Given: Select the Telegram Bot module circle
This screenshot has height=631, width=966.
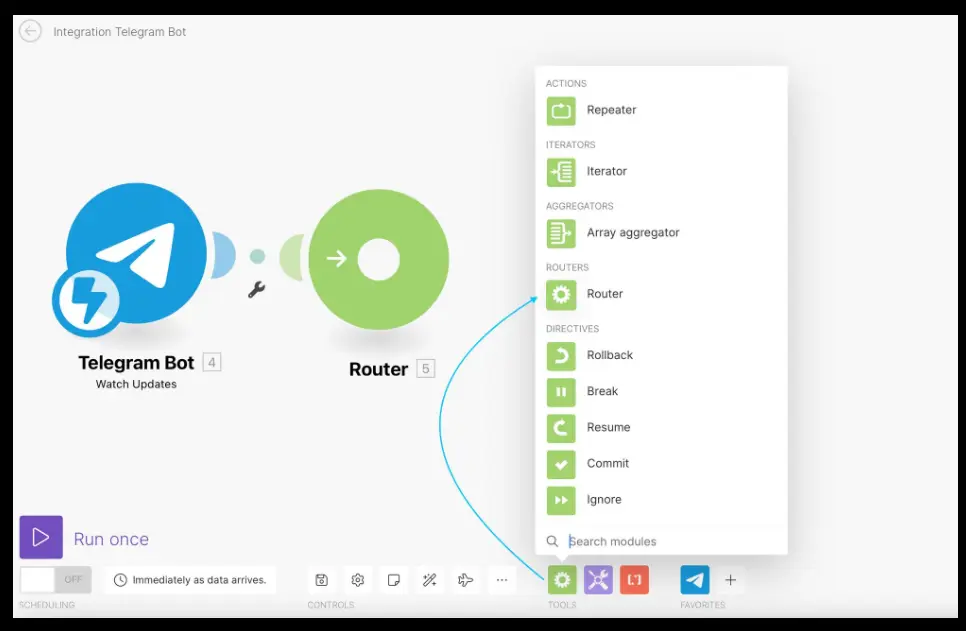Looking at the screenshot, I should pyautogui.click(x=136, y=253).
